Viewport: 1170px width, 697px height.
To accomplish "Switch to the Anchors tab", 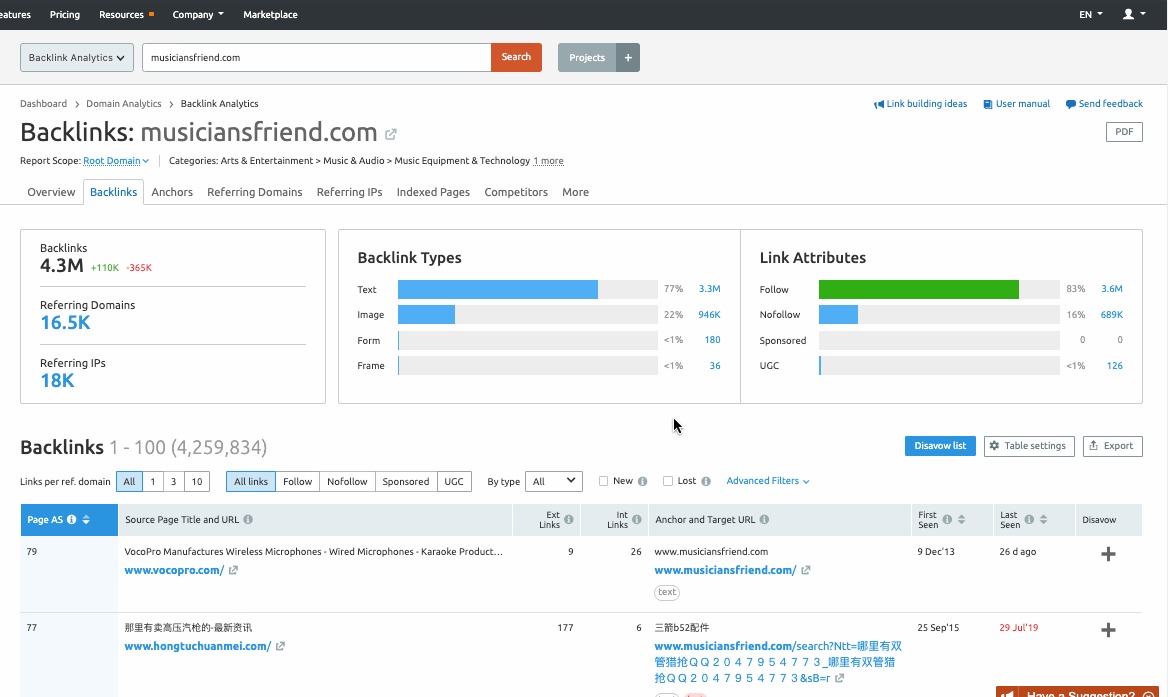I will tap(172, 192).
